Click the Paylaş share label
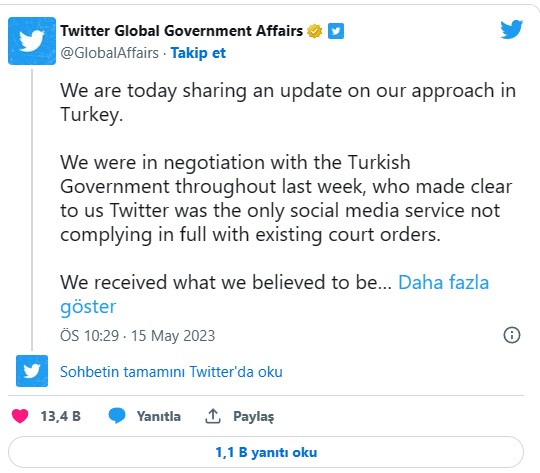Screen dimensions: 540x473 (x=254, y=416)
